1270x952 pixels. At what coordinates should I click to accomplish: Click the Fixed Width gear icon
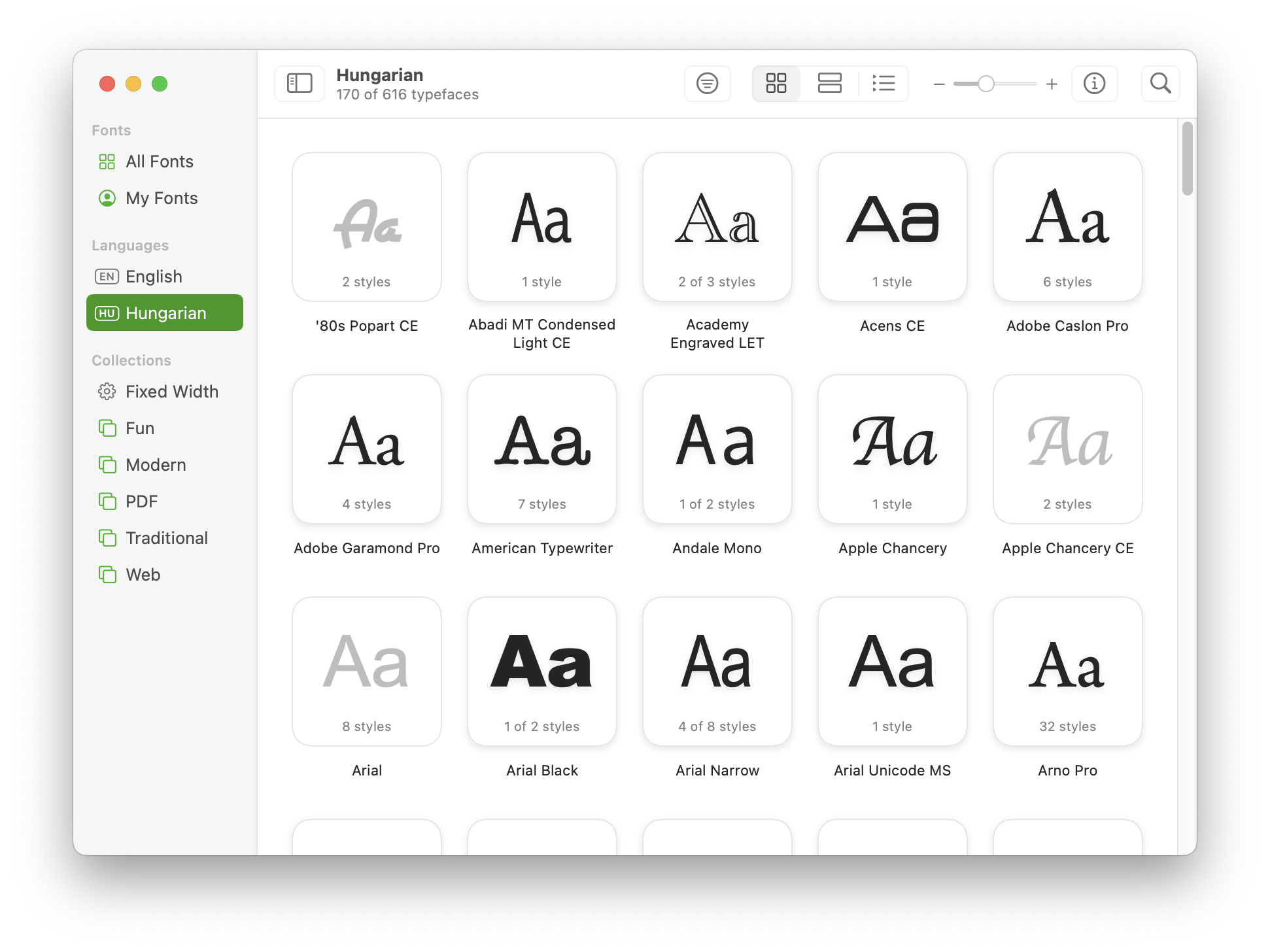point(107,392)
